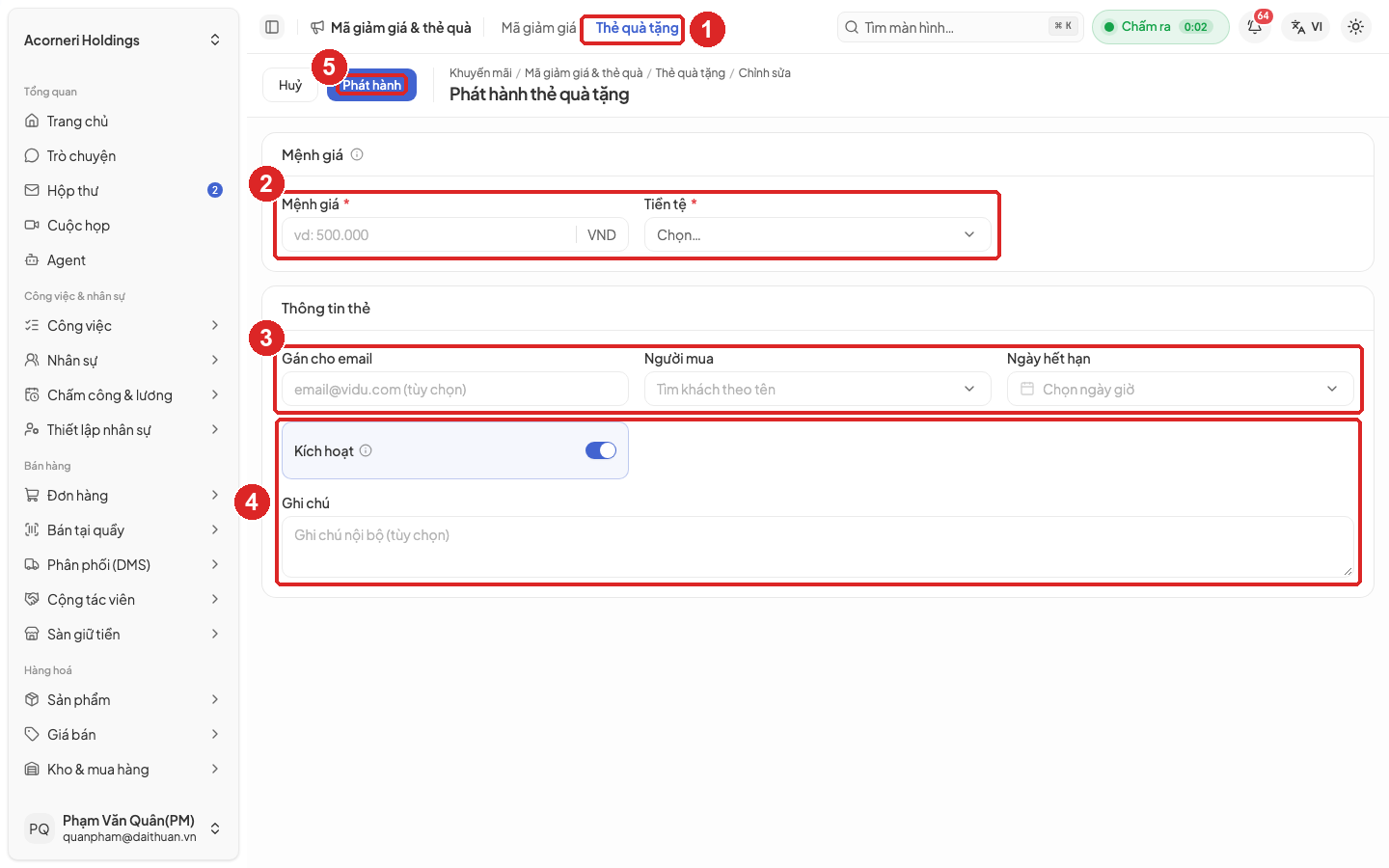
Task: Expand the Chấm công & lương menu
Action: tap(123, 395)
